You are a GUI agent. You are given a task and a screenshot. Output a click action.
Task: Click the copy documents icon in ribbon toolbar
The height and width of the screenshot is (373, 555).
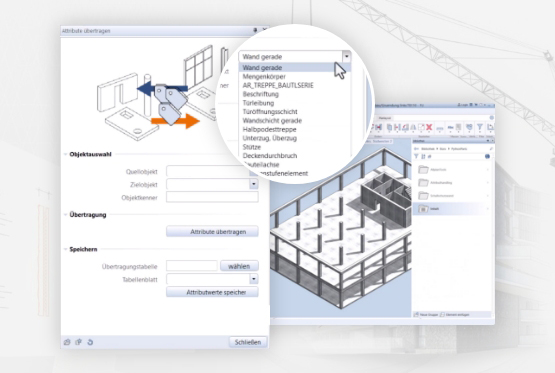[x=389, y=127]
